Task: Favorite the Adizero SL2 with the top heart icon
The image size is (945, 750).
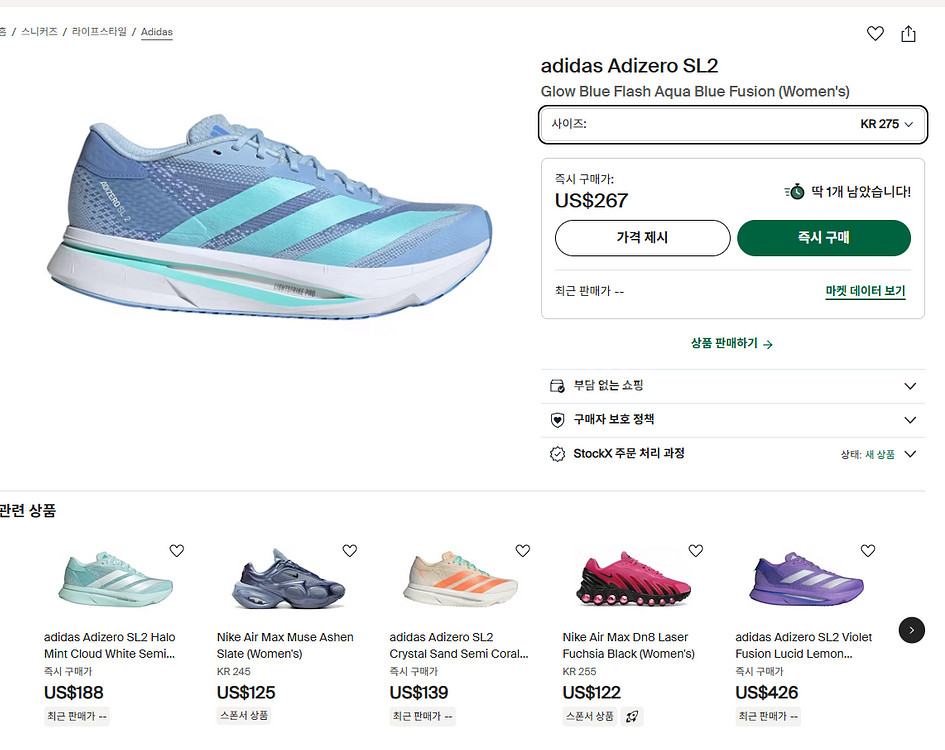Action: pyautogui.click(x=875, y=34)
